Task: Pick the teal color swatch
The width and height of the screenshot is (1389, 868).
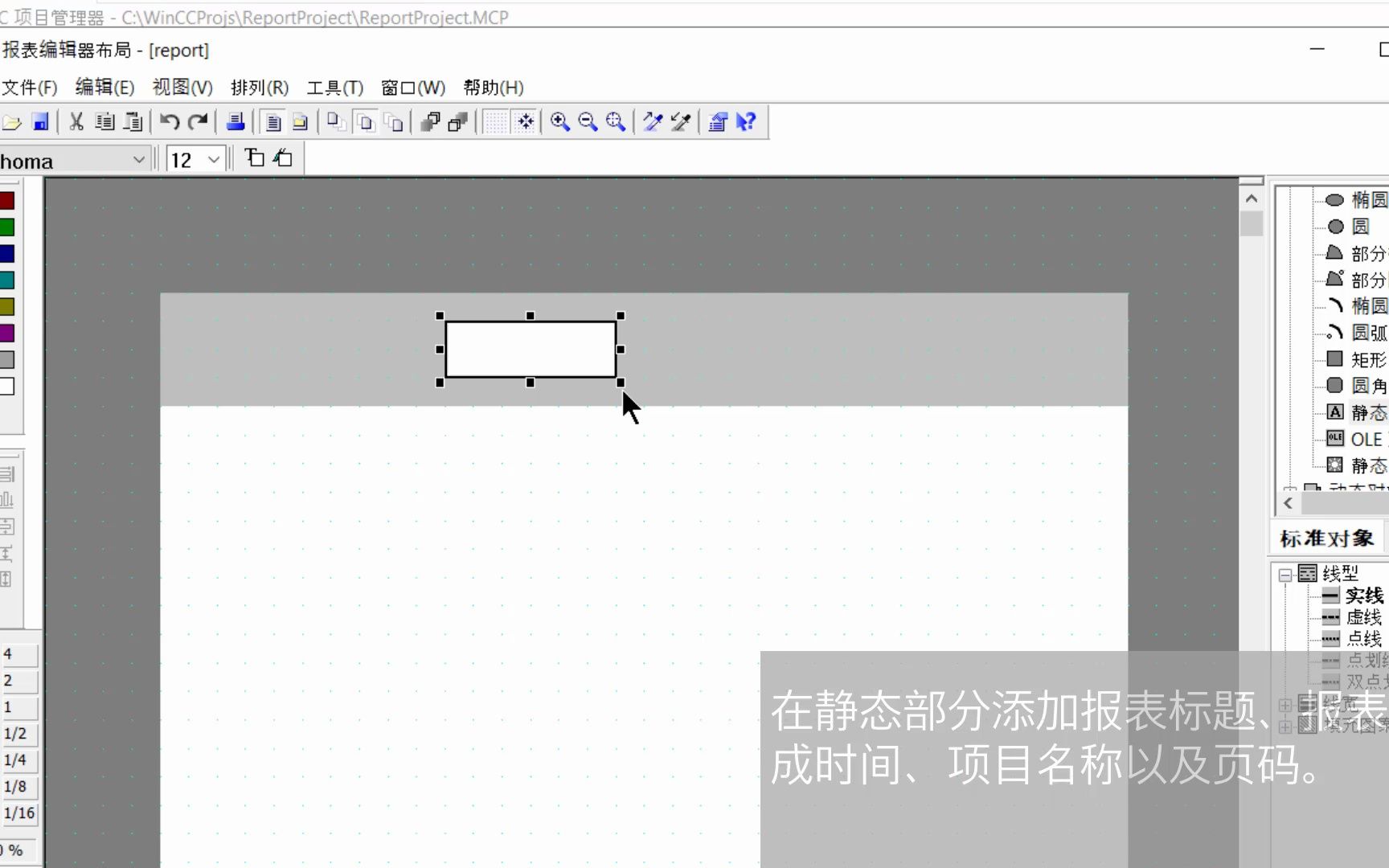Action: coord(7,280)
